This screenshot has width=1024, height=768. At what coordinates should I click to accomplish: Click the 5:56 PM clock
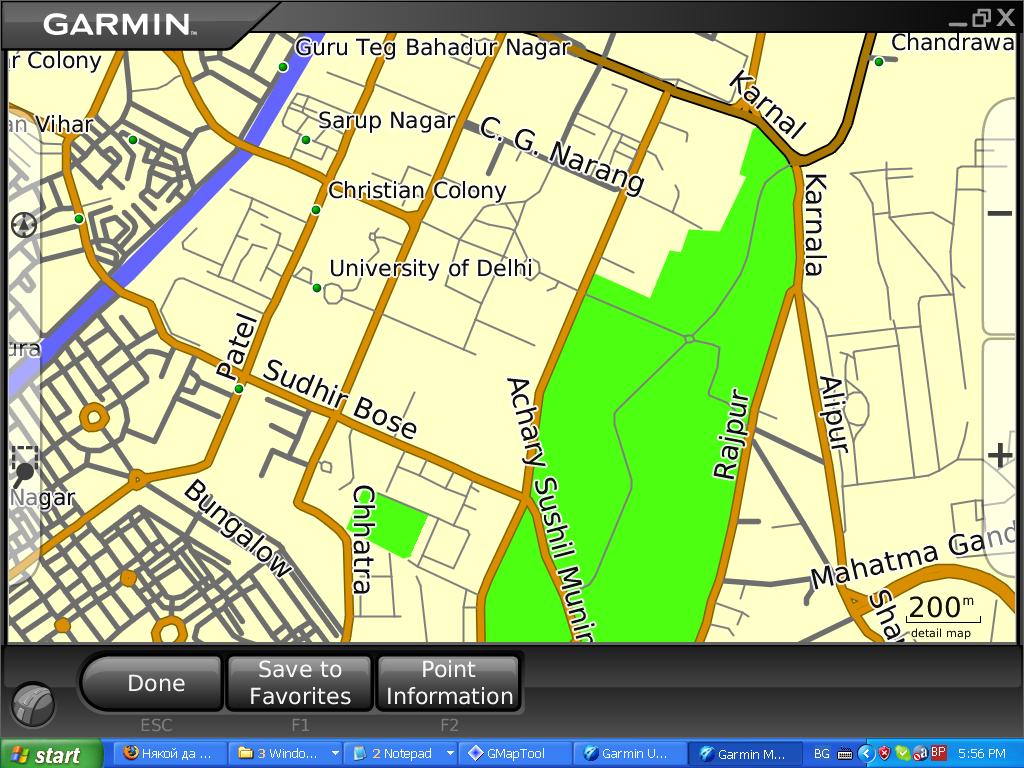[982, 754]
